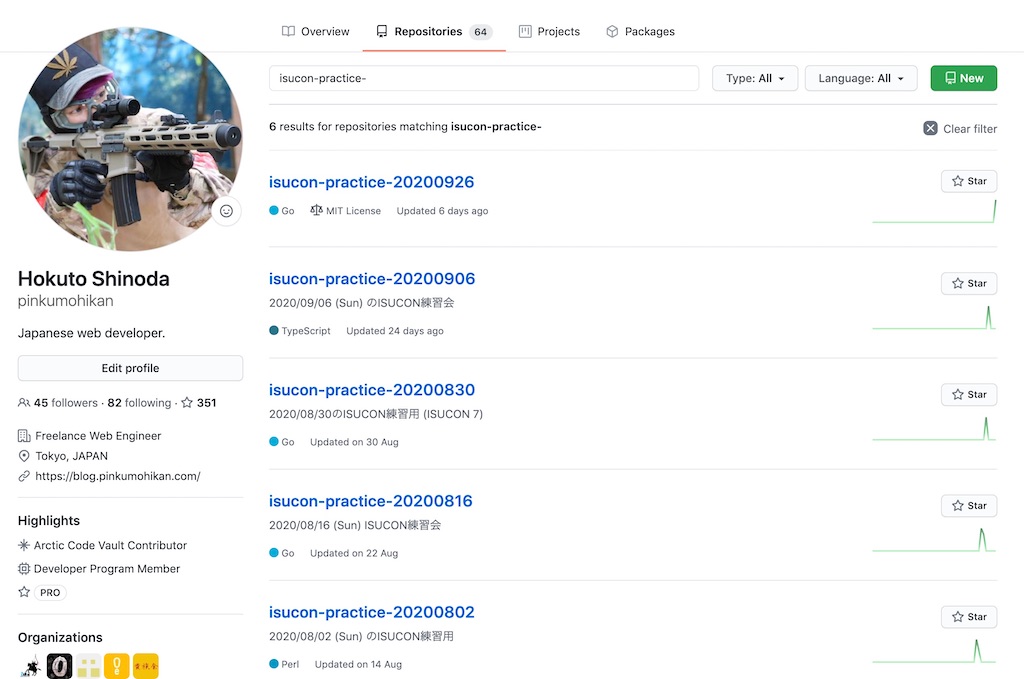1024x679 pixels.
Task: Click the Freelance Web Engineer text
Action: (x=98, y=435)
